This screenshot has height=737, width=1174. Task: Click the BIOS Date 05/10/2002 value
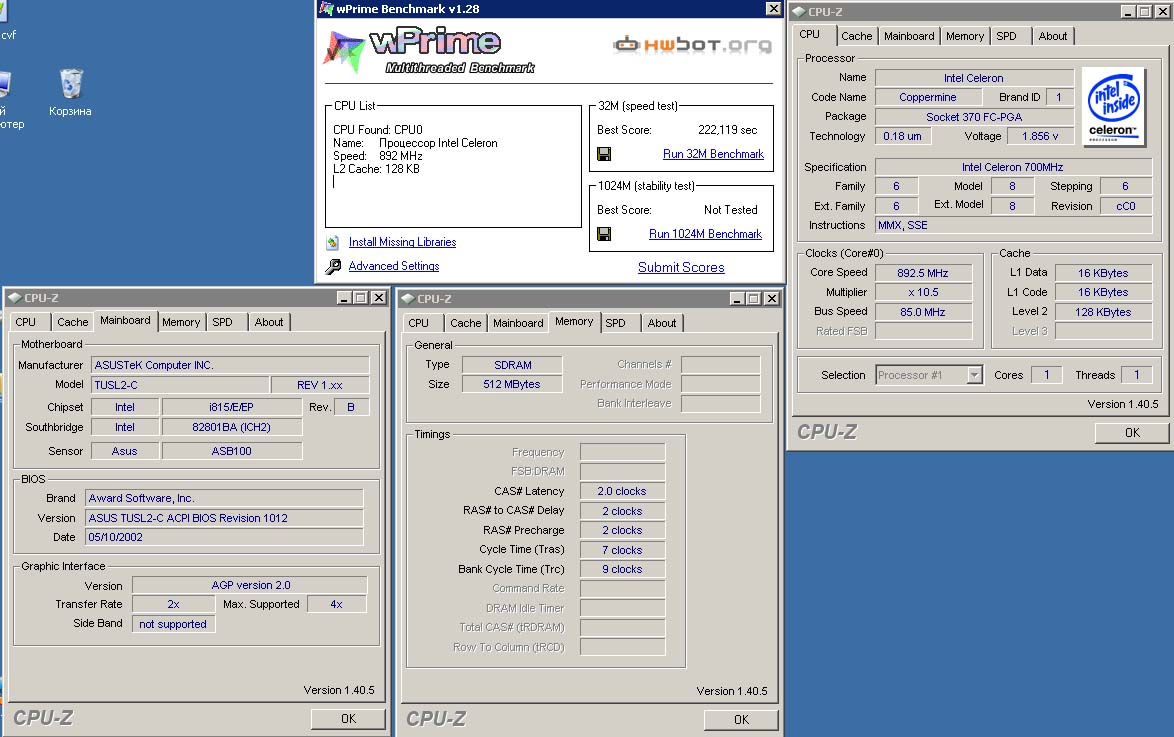pos(225,537)
